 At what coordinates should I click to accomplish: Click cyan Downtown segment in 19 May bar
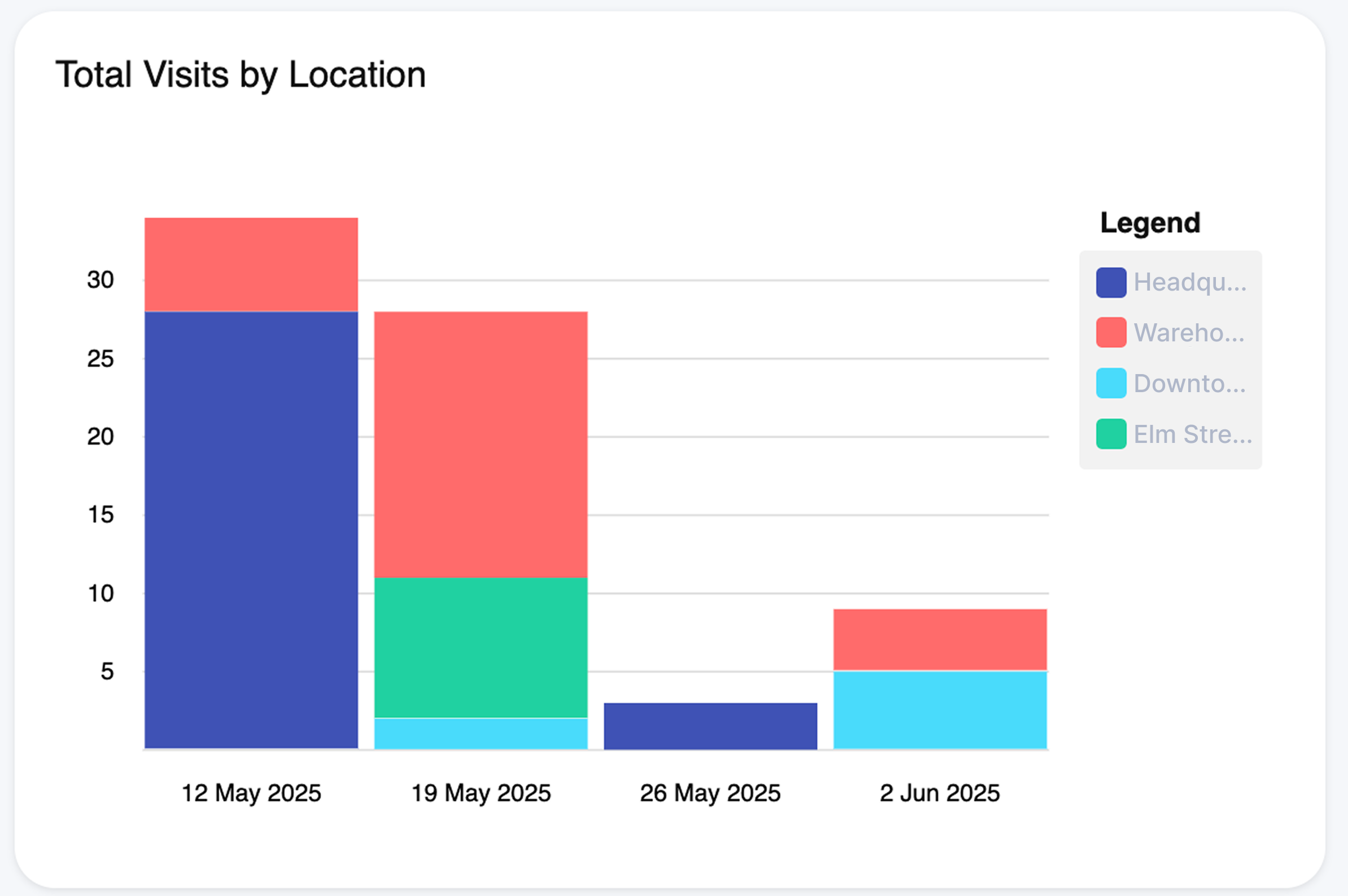(x=480, y=733)
